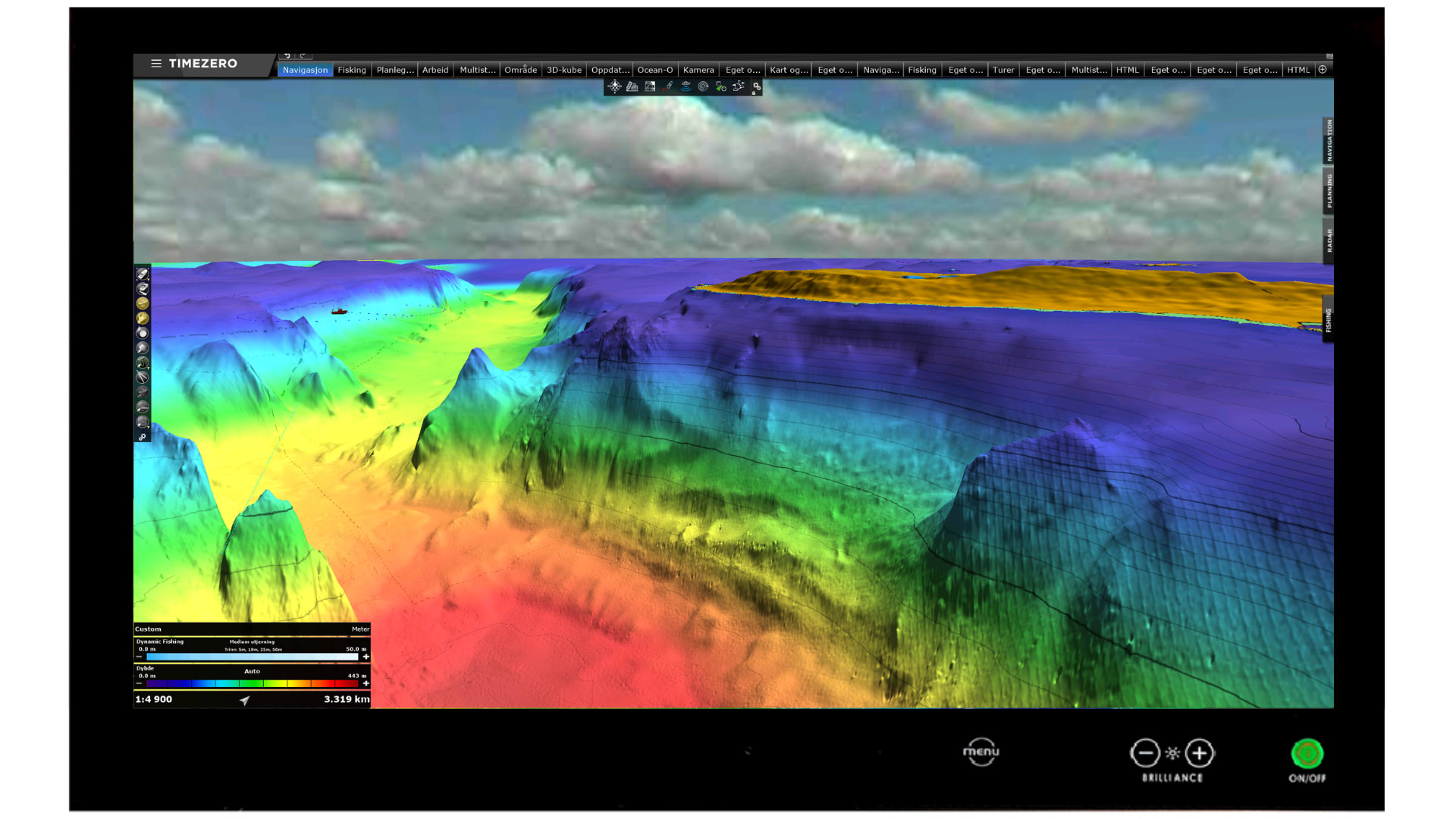Click the green target tracking icon
The width and height of the screenshot is (1456, 819).
pos(720,86)
